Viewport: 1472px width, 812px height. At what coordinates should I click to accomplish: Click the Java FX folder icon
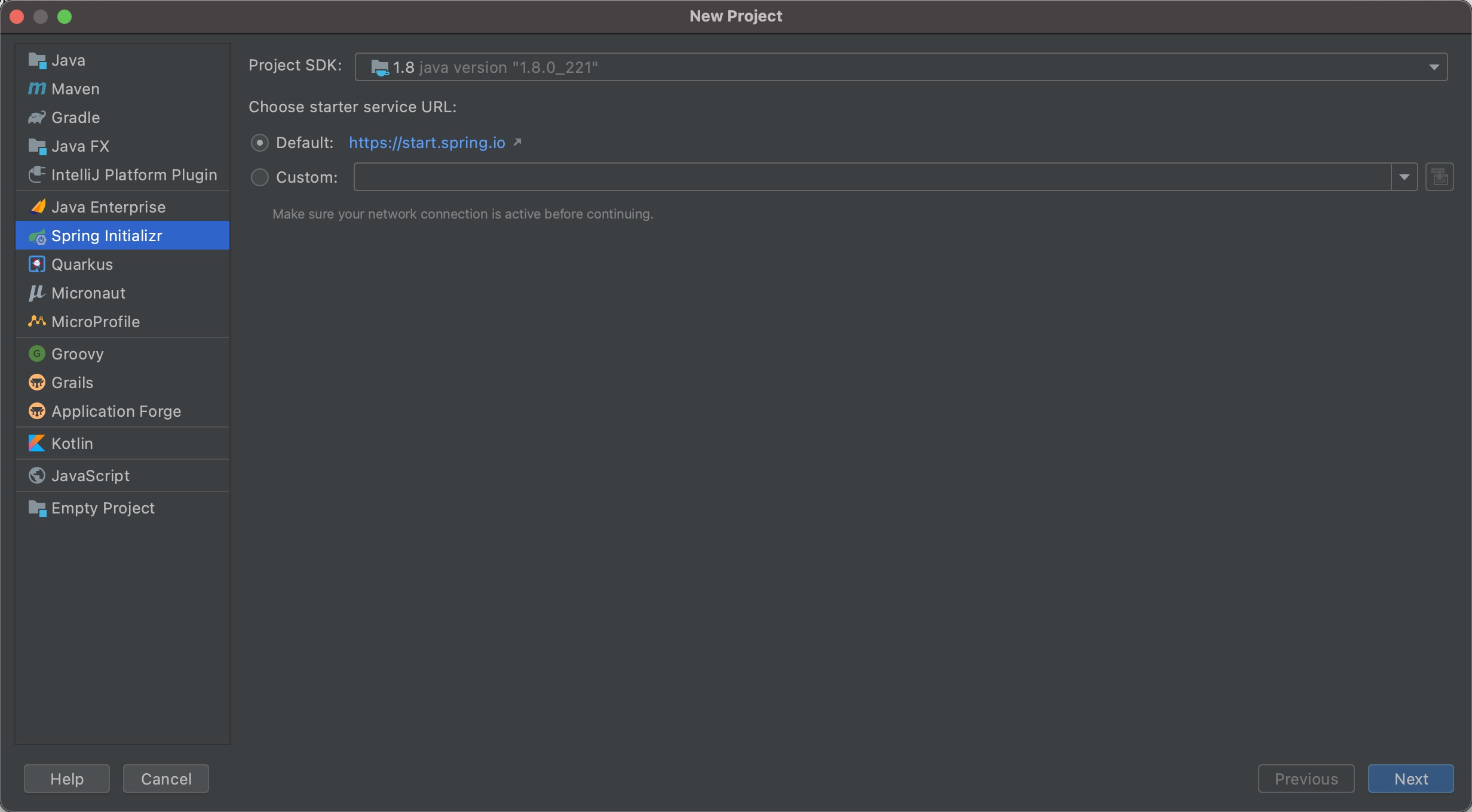tap(37, 146)
